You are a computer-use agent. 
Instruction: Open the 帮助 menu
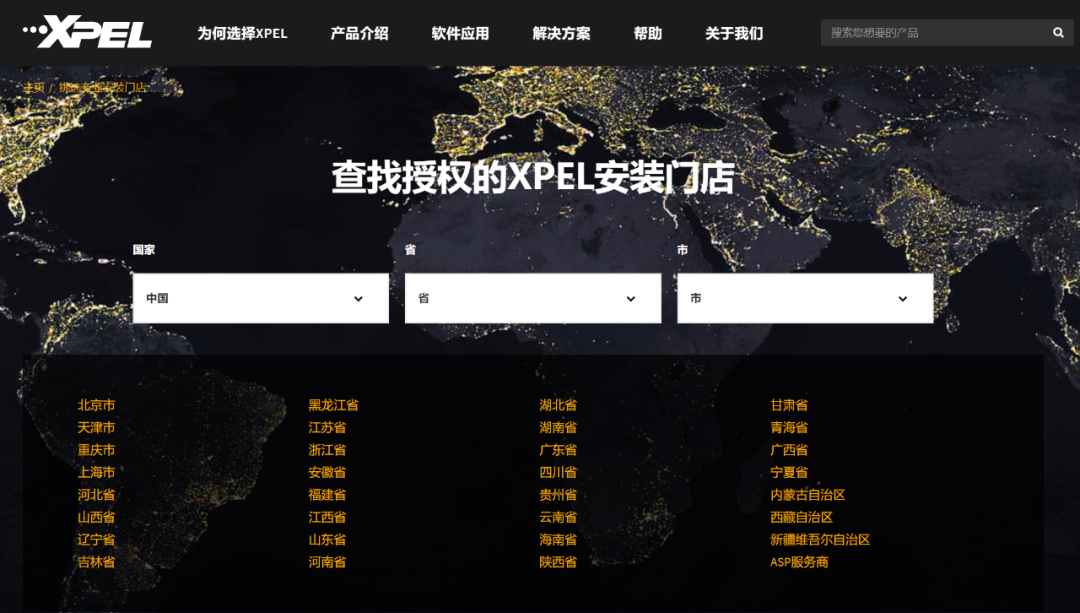tap(647, 33)
